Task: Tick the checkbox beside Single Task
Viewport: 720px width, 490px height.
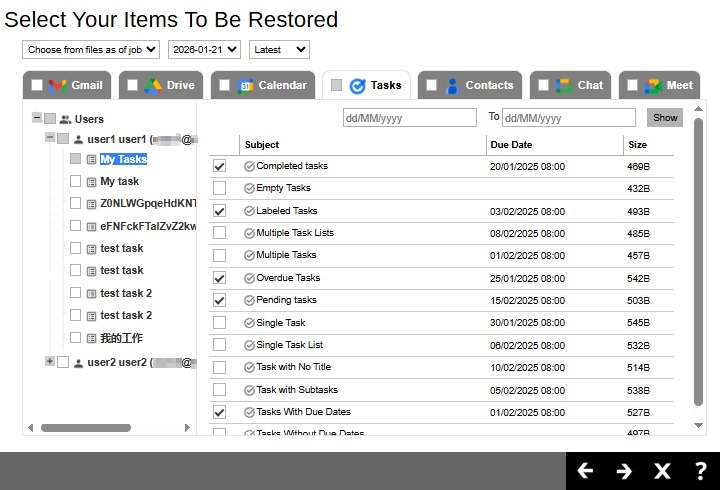Action: (x=220, y=323)
